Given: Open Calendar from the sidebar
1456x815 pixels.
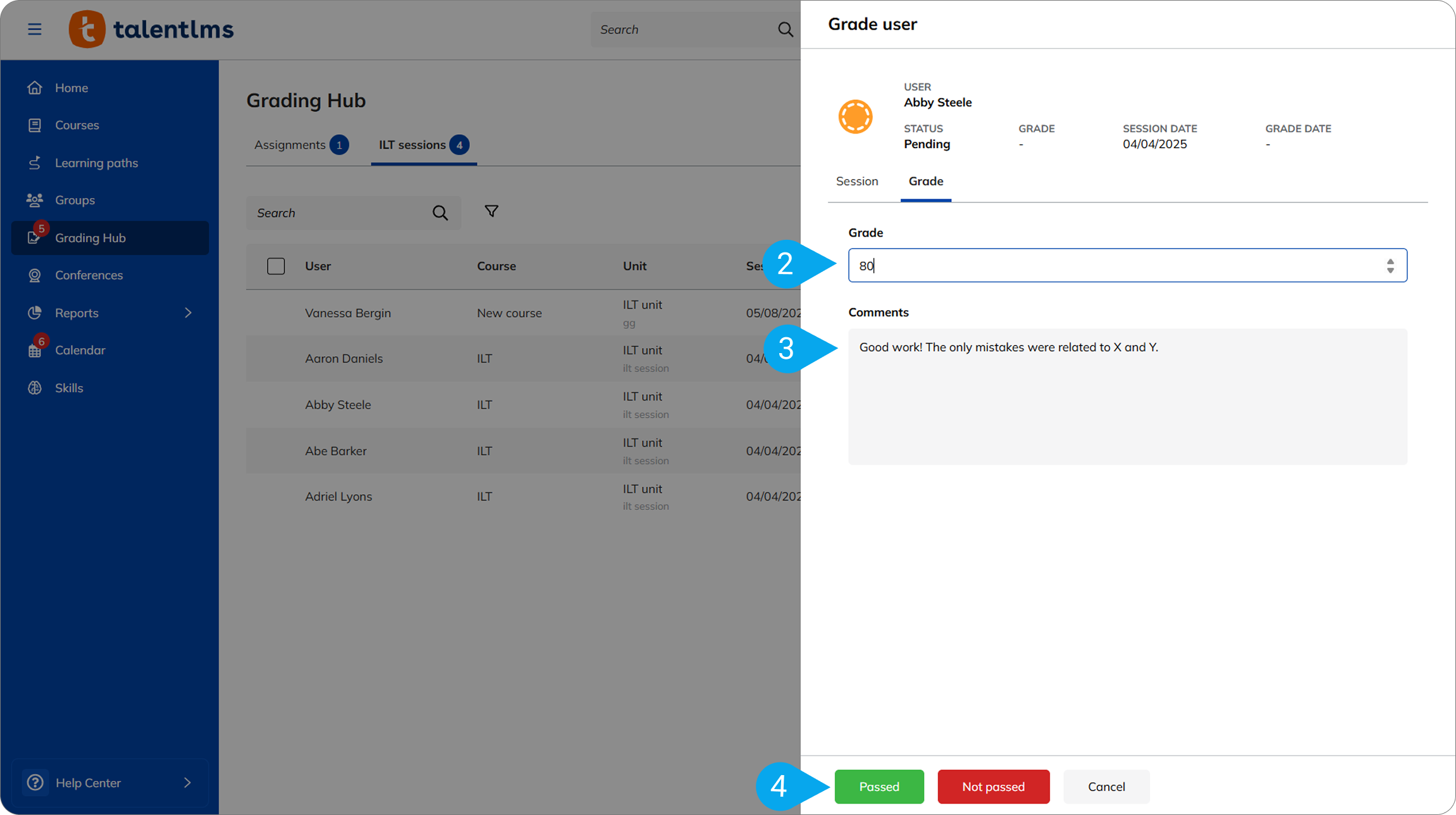Looking at the screenshot, I should 80,350.
